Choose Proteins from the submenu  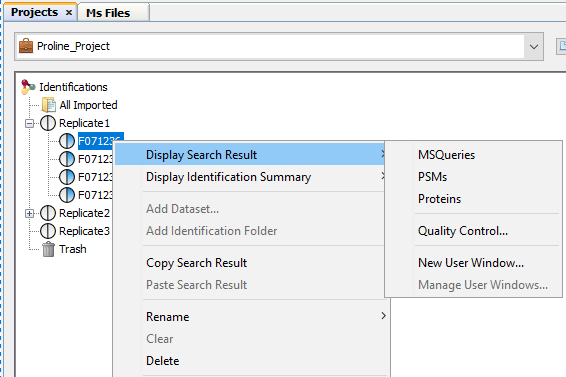click(439, 199)
